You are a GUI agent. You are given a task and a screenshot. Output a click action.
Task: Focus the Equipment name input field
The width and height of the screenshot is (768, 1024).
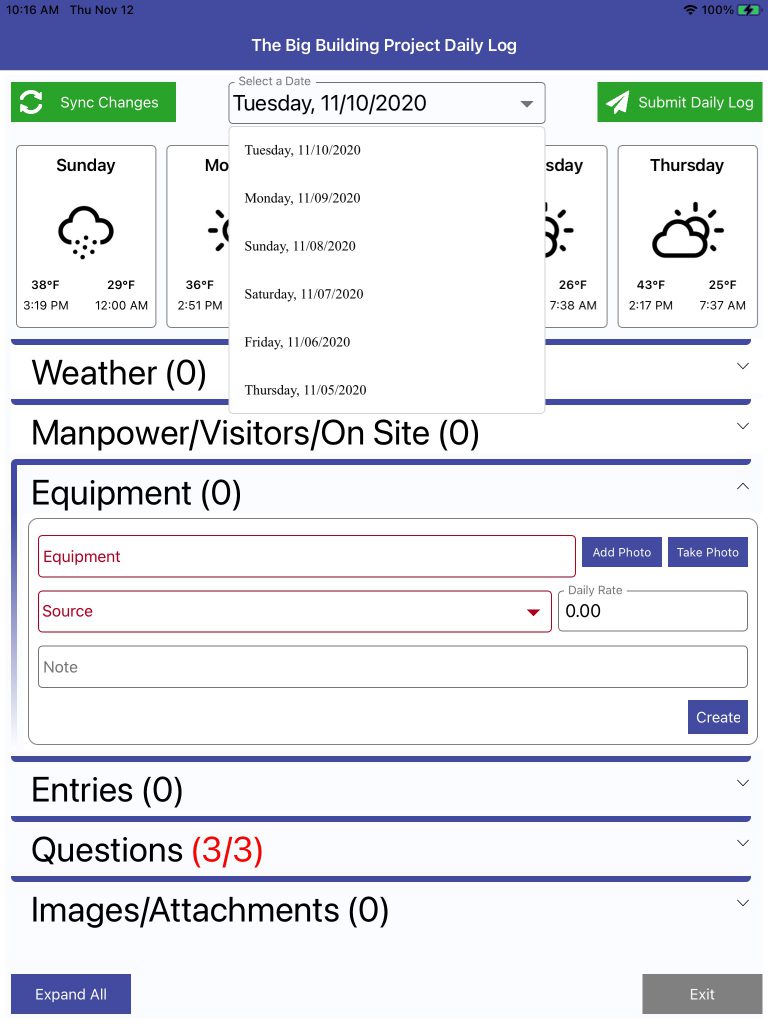pos(306,556)
